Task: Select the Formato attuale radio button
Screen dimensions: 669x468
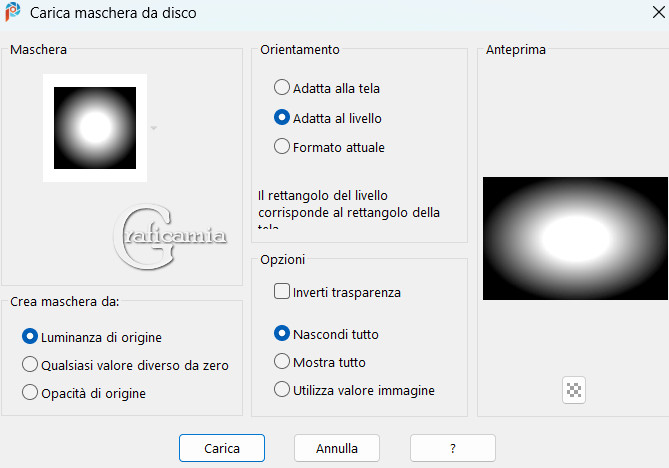Action: (282, 147)
